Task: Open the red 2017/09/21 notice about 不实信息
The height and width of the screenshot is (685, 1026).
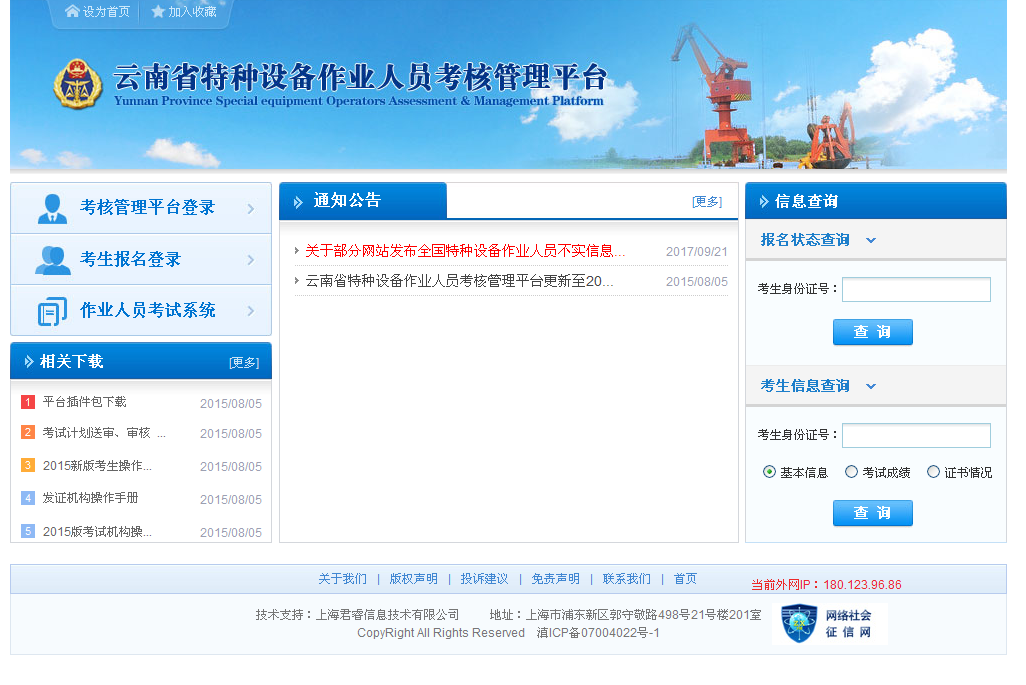Action: coord(465,251)
